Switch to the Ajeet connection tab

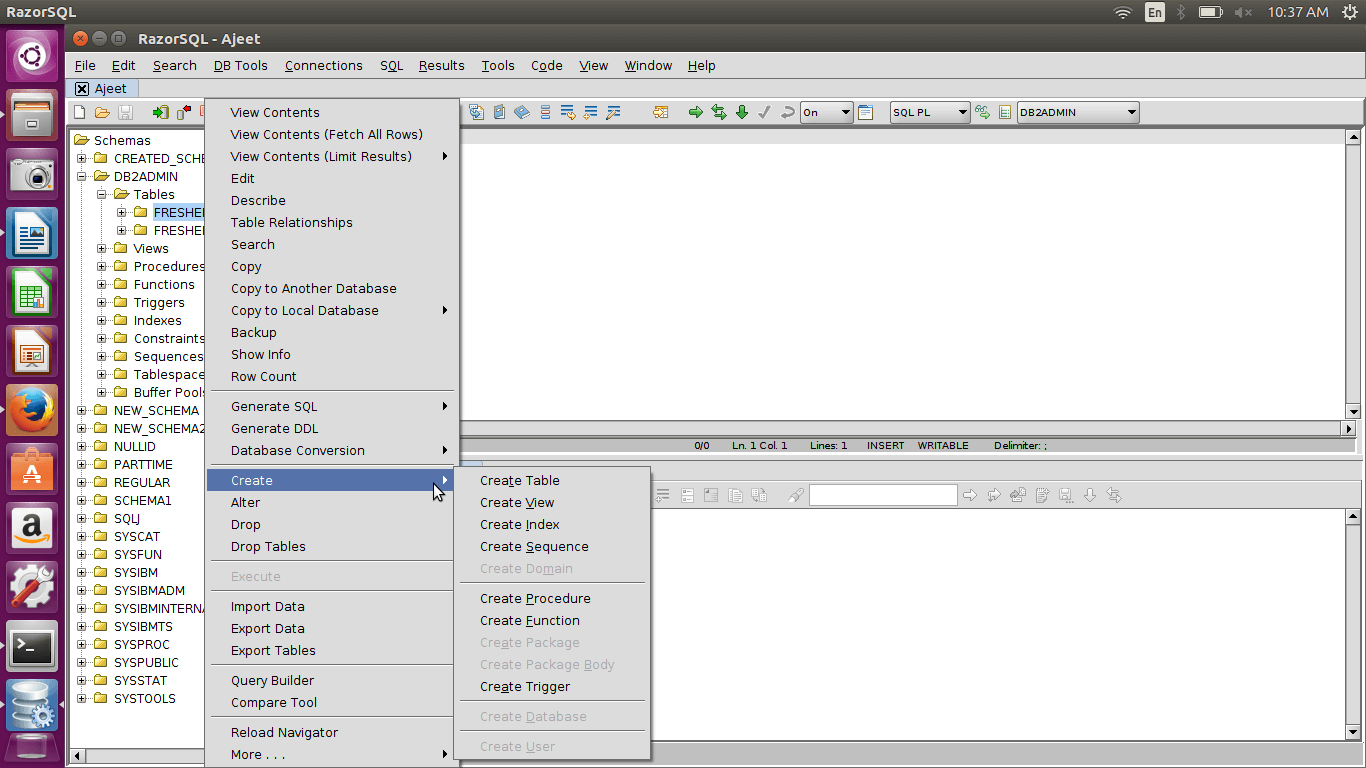(x=110, y=89)
